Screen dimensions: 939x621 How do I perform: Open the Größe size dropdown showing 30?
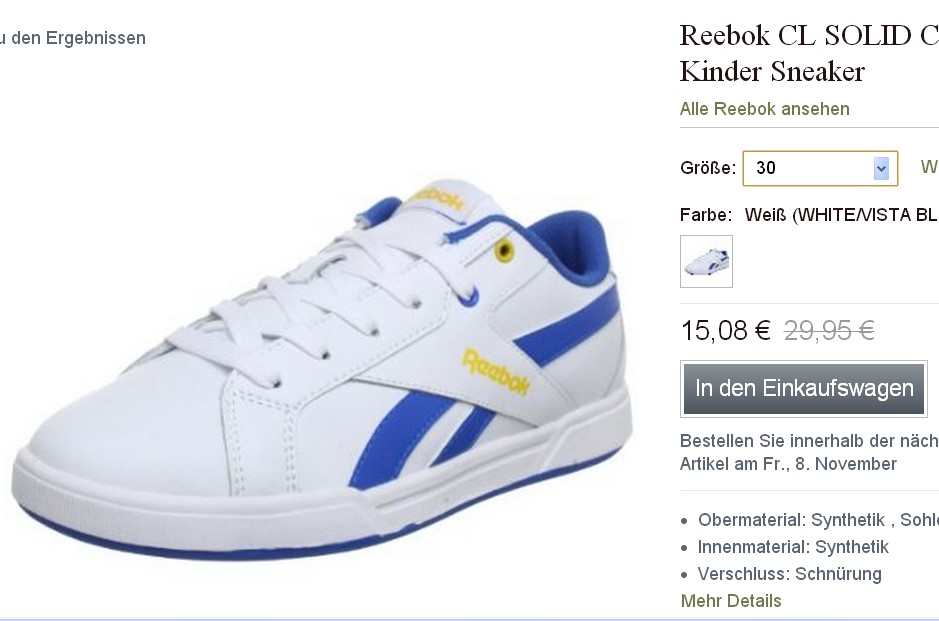(x=820, y=168)
